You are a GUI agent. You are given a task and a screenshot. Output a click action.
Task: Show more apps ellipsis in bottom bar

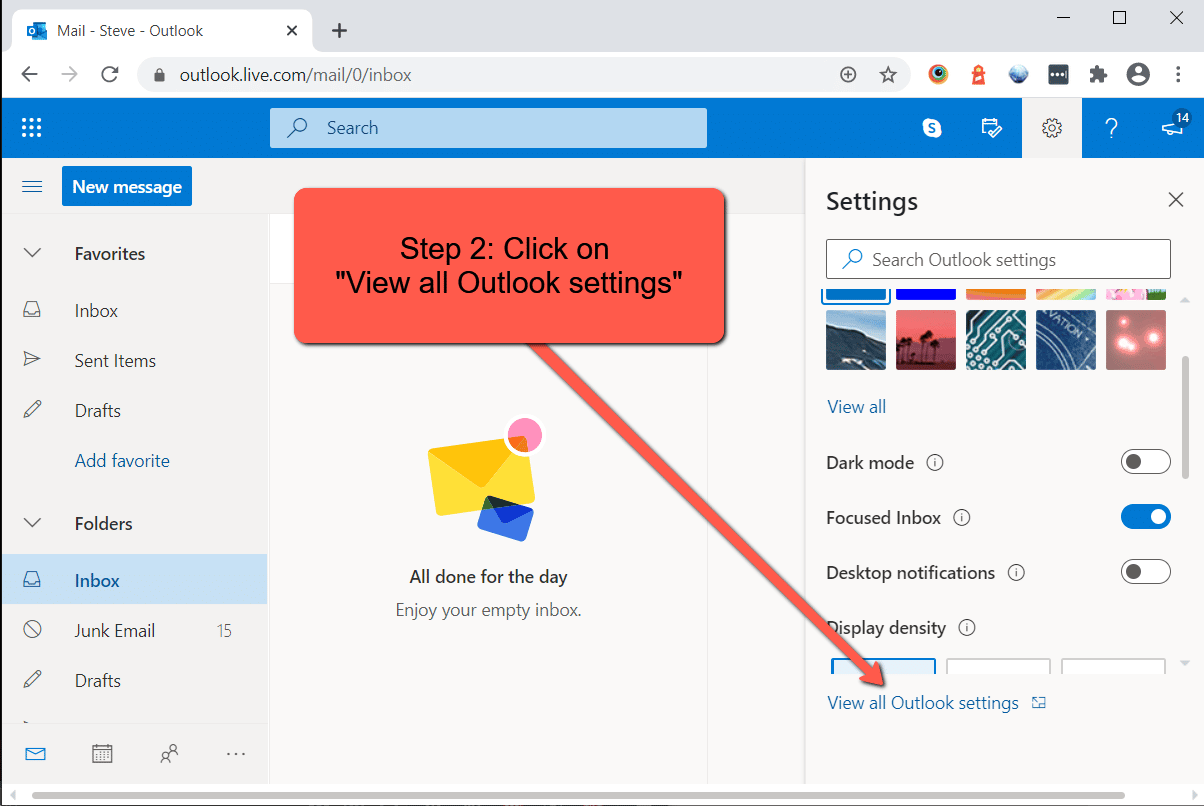coord(236,754)
